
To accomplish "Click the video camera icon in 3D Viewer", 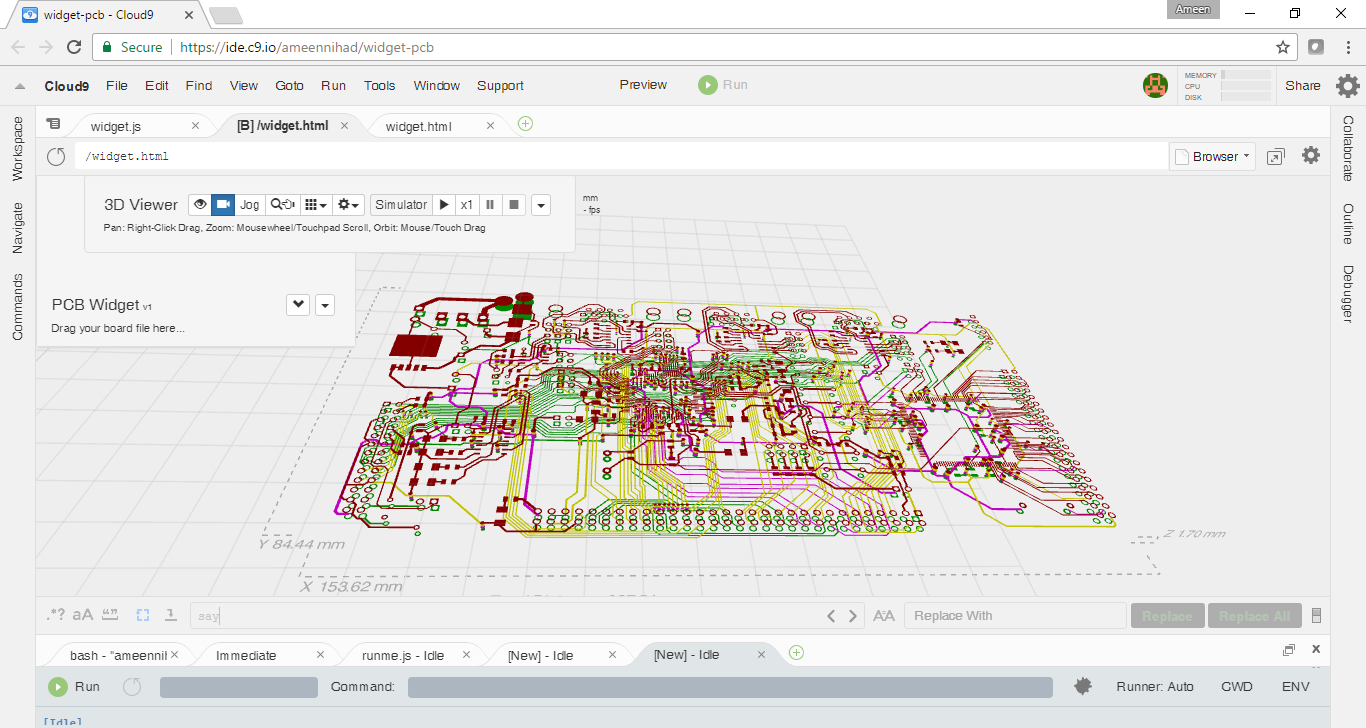I will coord(223,205).
